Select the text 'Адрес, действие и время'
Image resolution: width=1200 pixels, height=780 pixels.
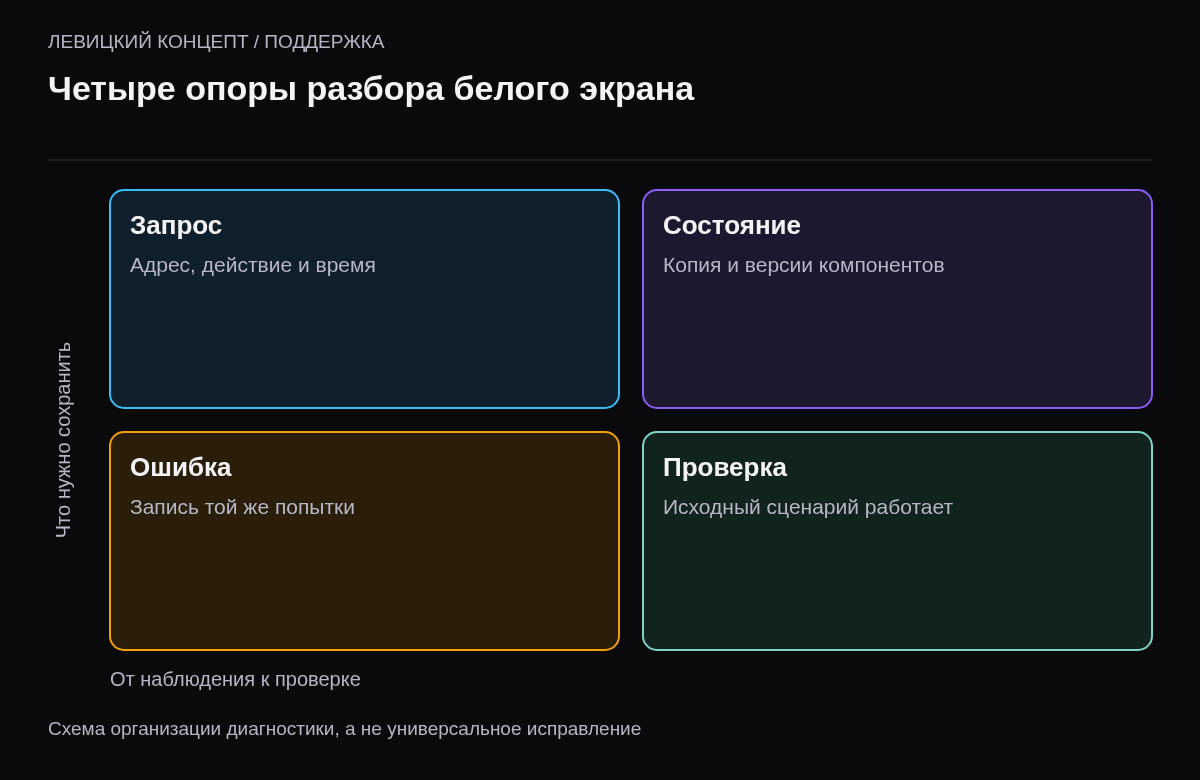point(253,265)
